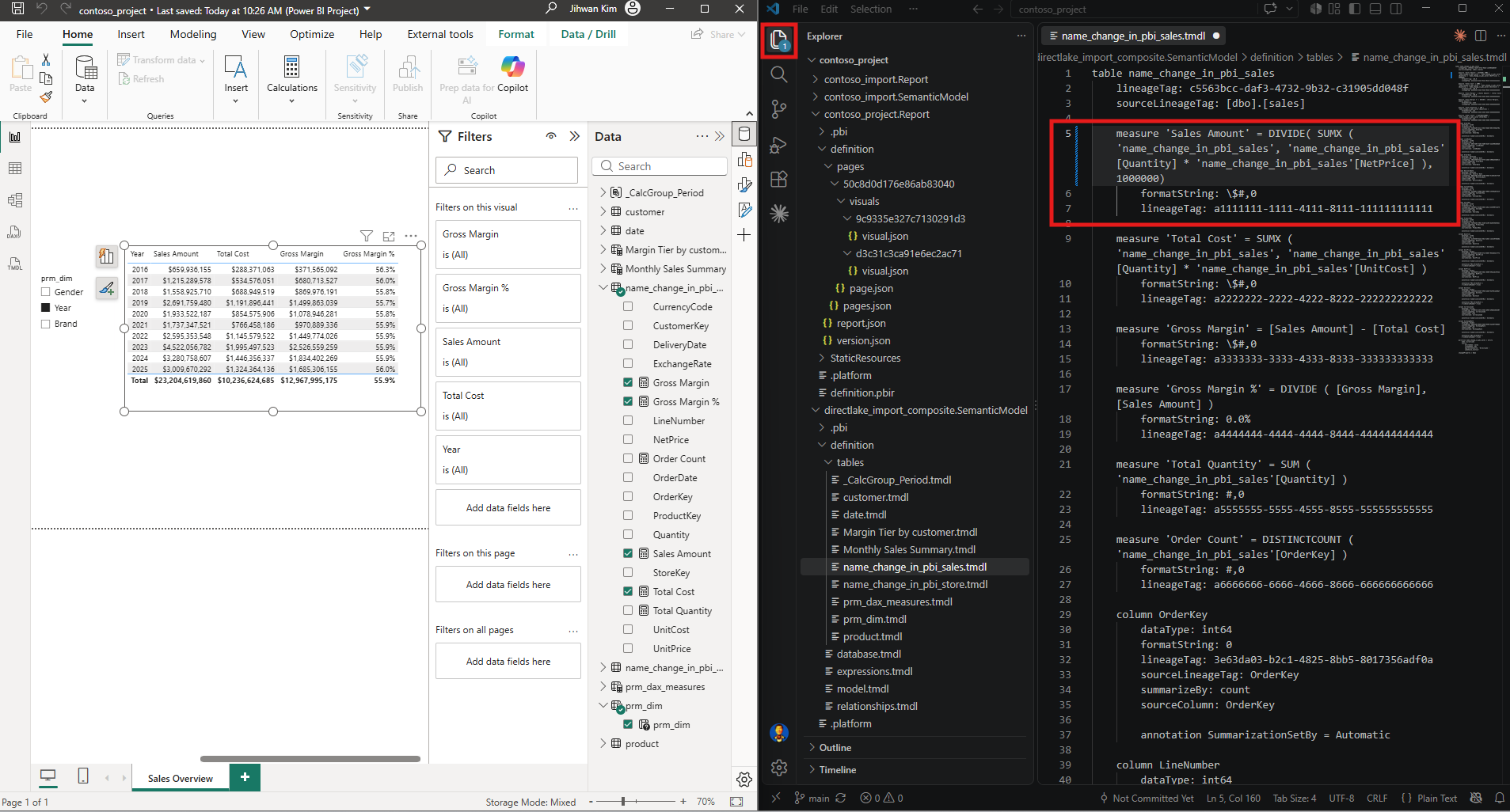Open DAX query view icon
The height and width of the screenshot is (812, 1510).
tap(15, 232)
